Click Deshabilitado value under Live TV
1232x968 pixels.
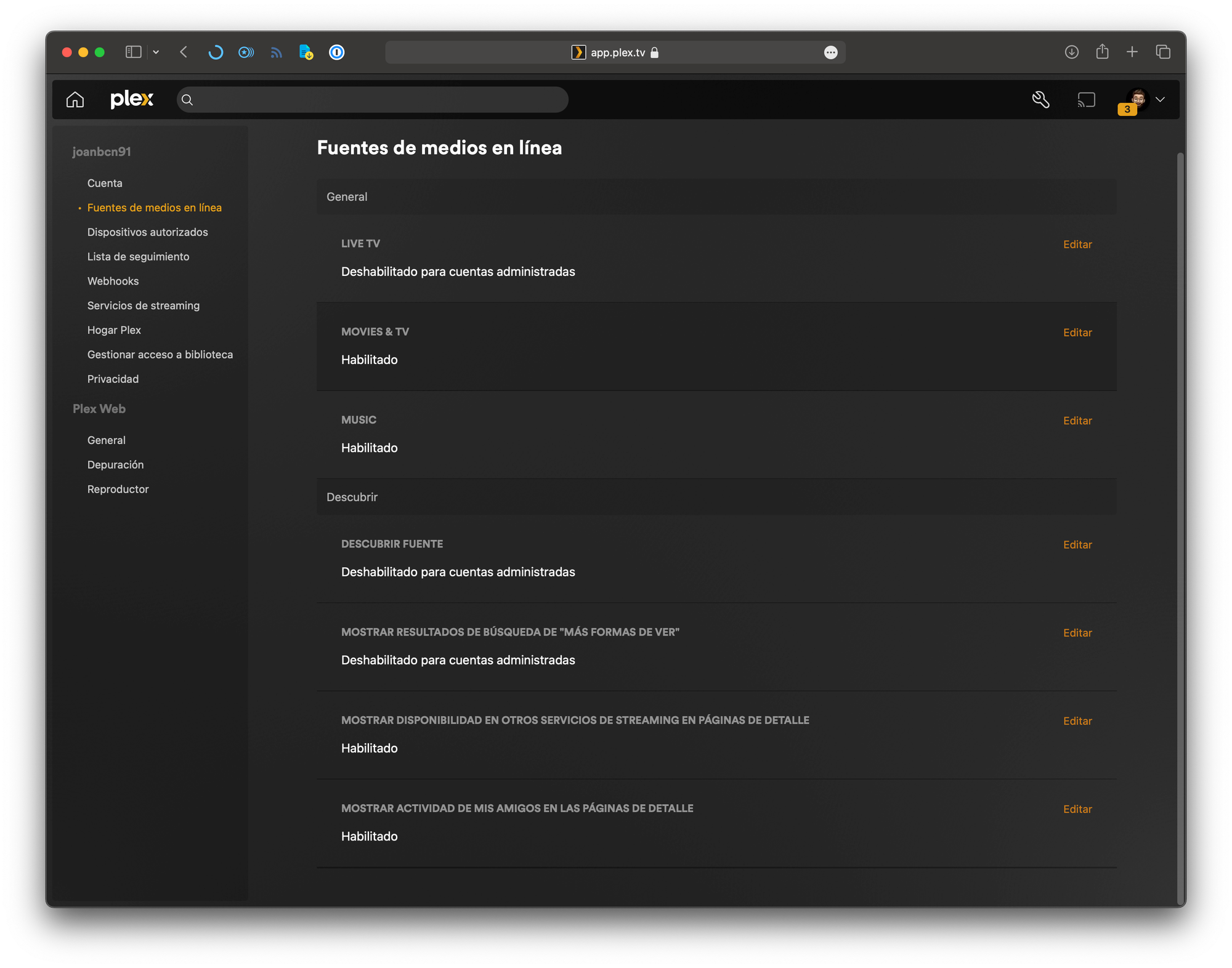[458, 272]
